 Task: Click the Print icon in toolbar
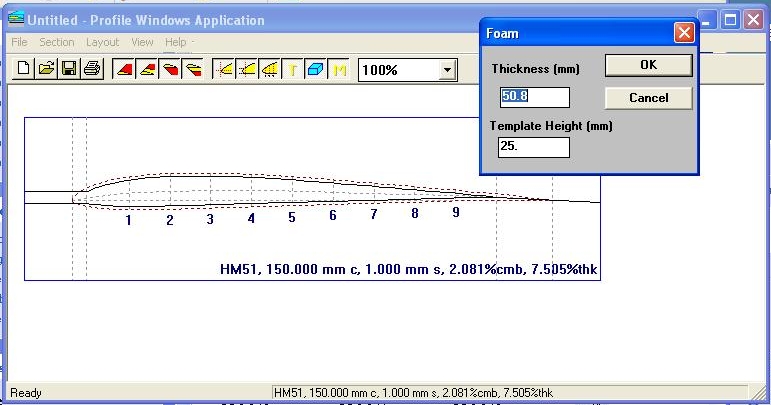(92, 70)
